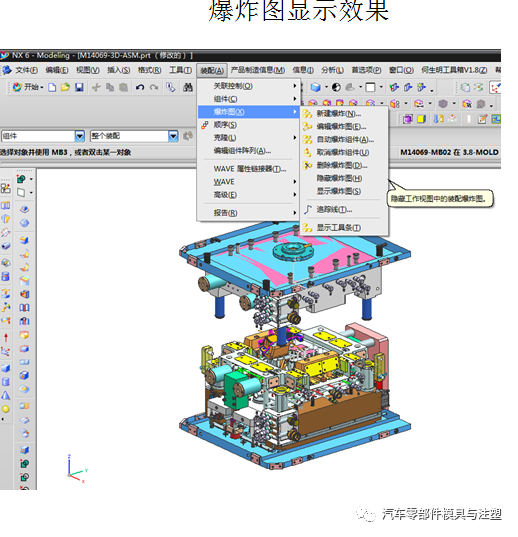This screenshot has height=537, width=518.
Task: Click the Copy icon
Action: pos(110,88)
